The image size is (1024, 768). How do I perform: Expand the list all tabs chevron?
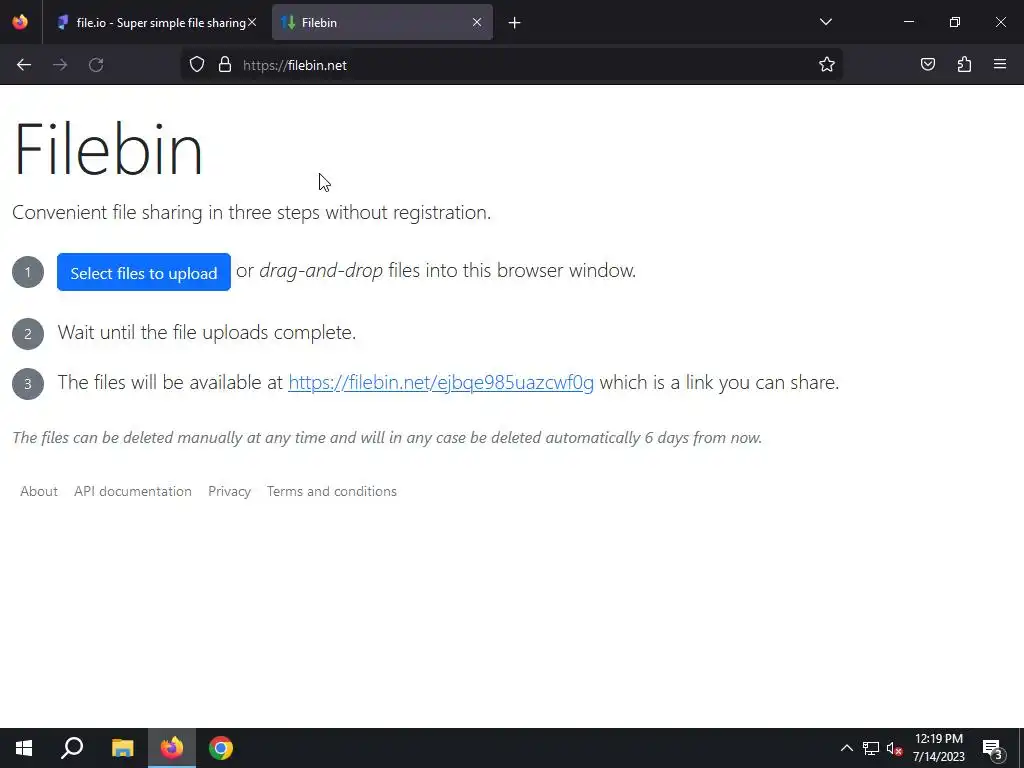point(825,22)
